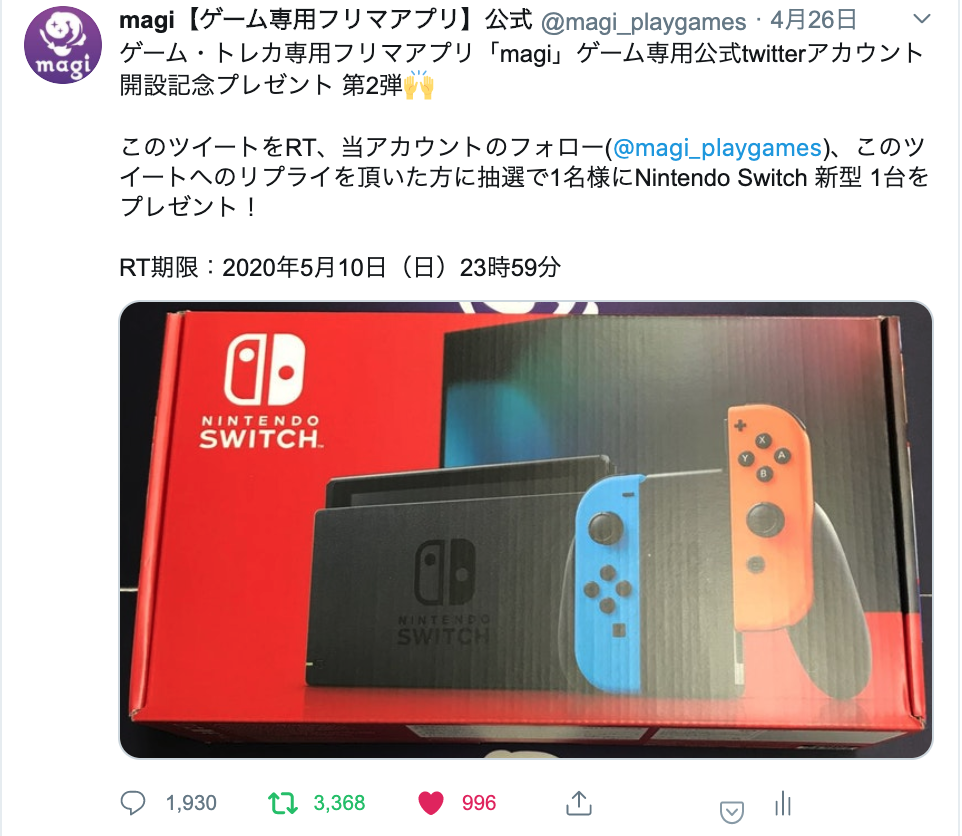Follow the @magi_playgames mention in tweet body

coord(717,148)
